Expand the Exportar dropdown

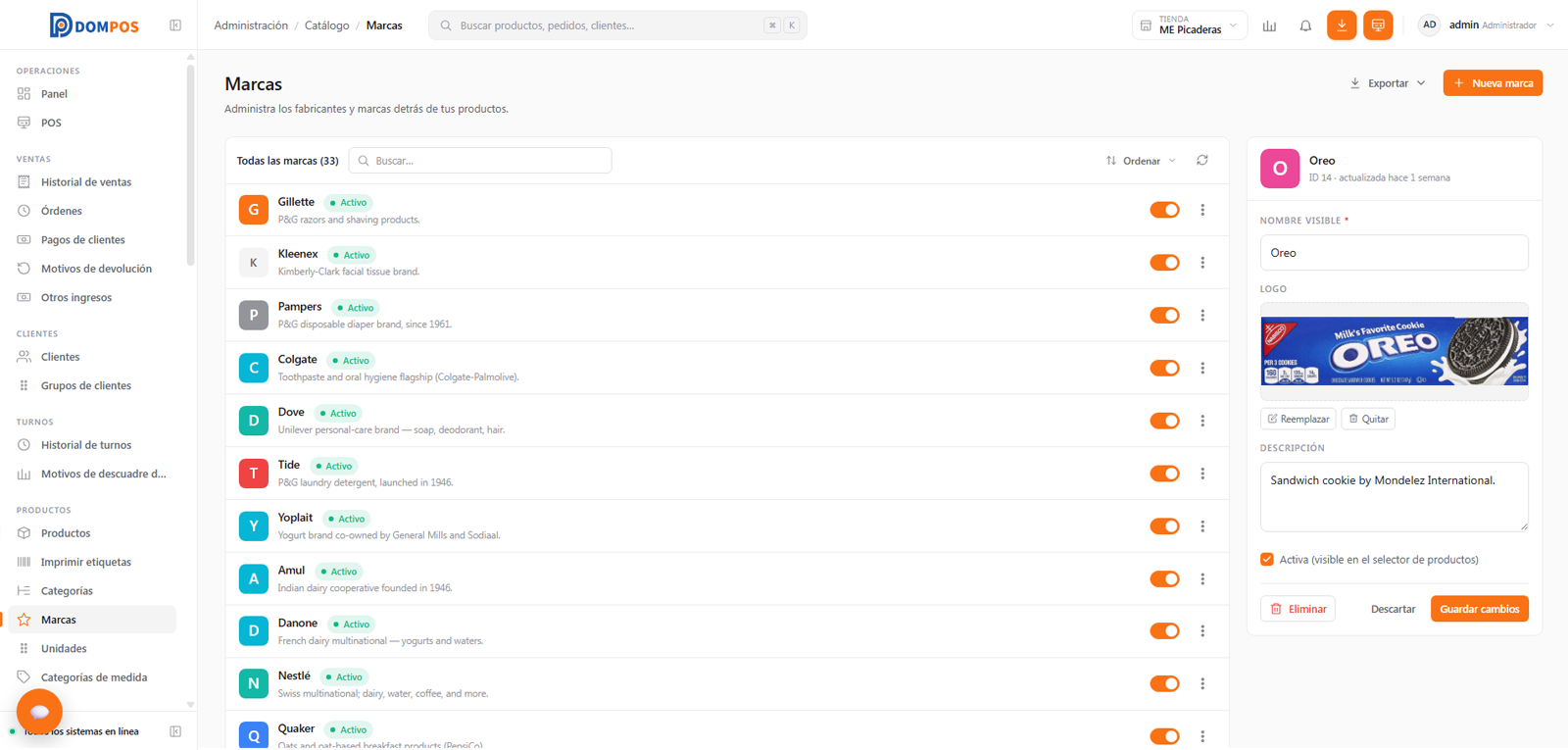[x=1388, y=83]
